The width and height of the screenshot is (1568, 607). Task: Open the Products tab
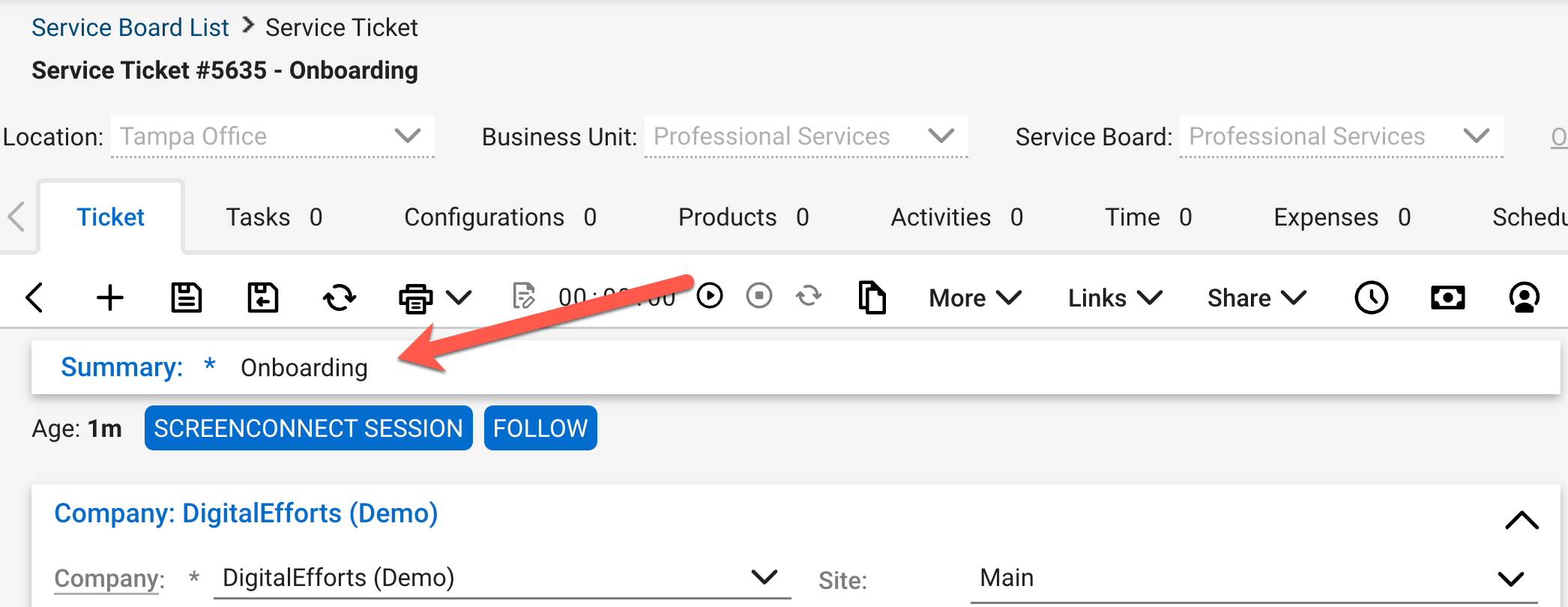[x=744, y=217]
